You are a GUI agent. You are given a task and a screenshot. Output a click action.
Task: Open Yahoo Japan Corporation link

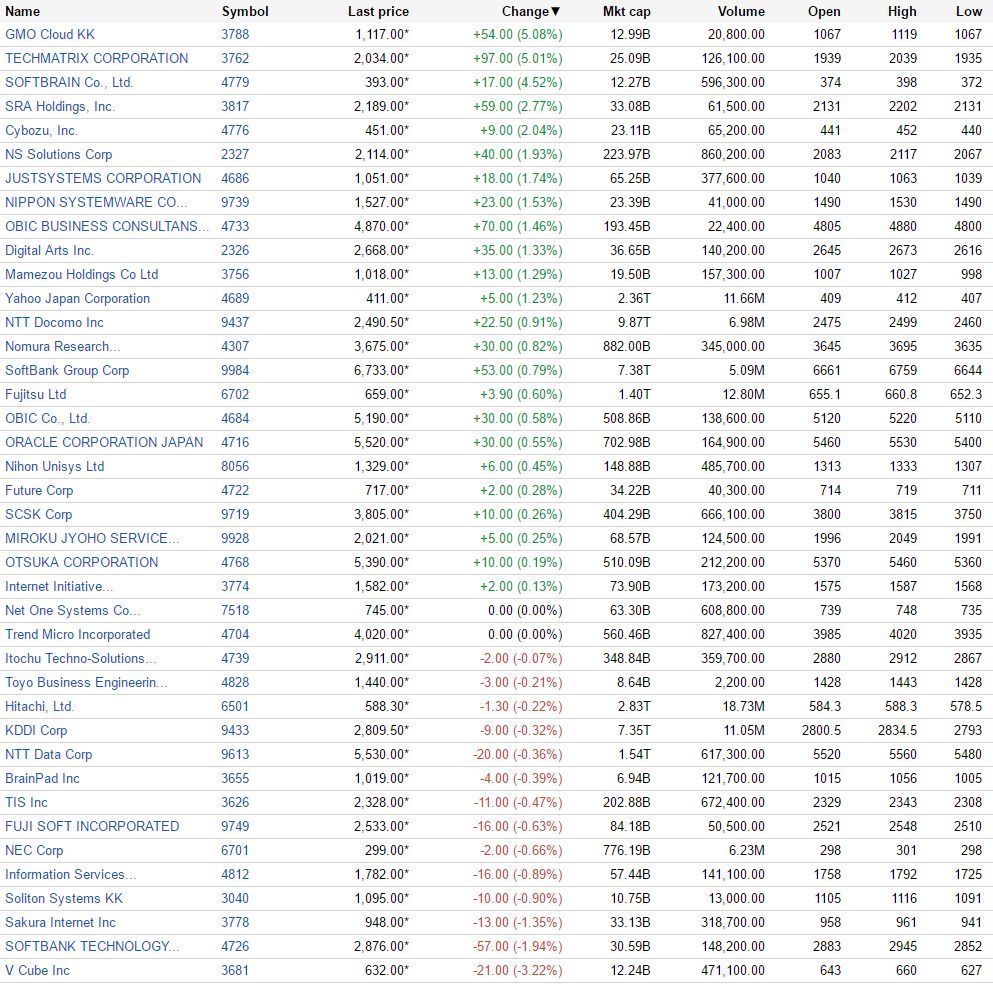coord(77,299)
